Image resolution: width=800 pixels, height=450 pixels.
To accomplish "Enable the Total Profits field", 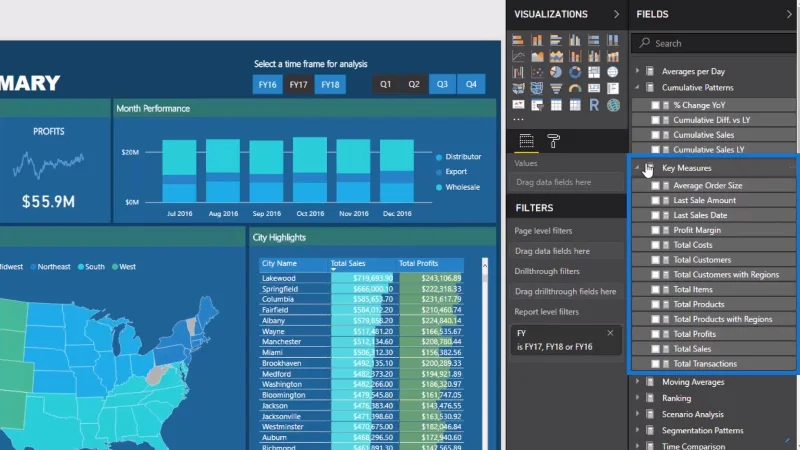I will tap(656, 334).
